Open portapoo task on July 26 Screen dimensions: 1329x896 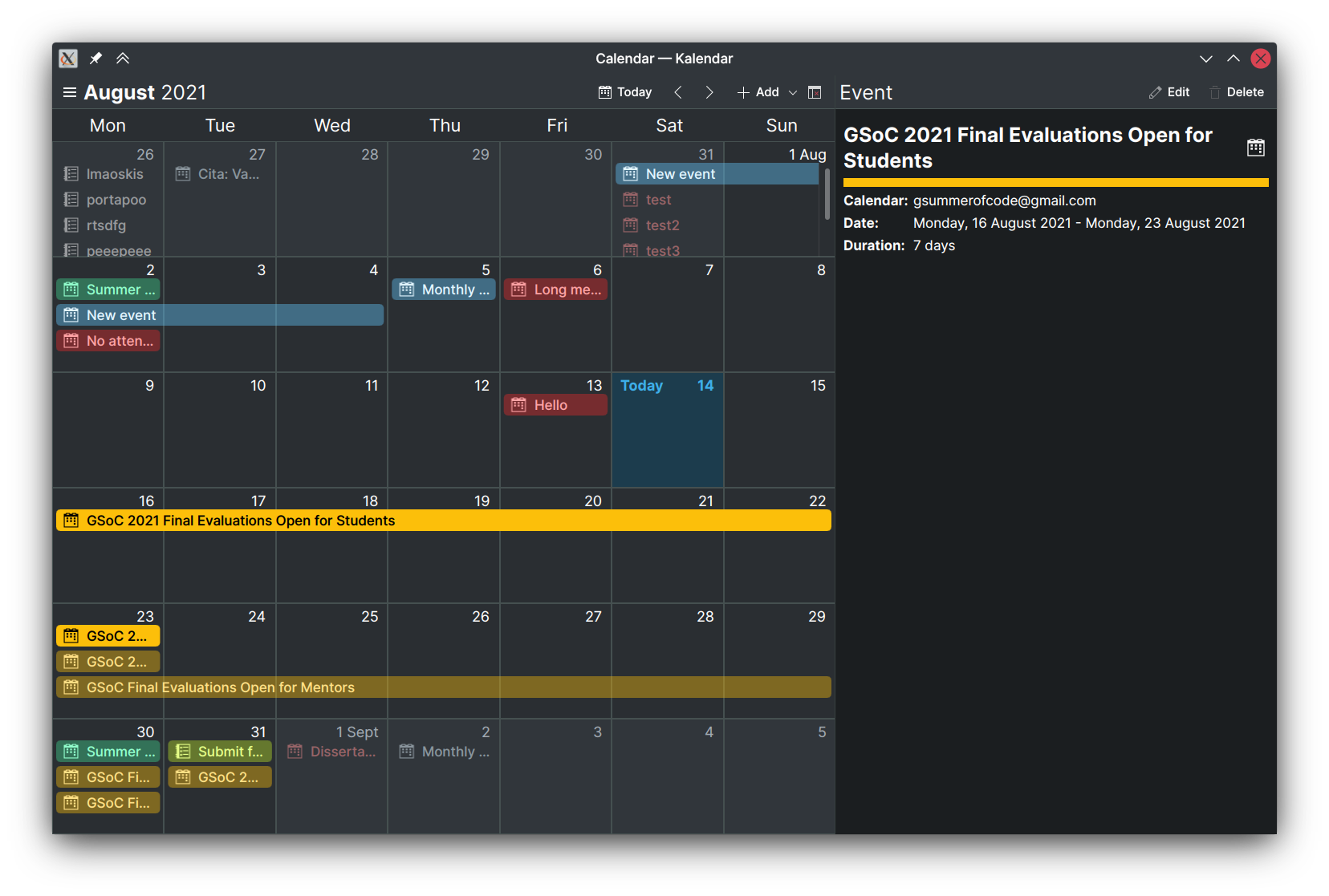coord(108,200)
